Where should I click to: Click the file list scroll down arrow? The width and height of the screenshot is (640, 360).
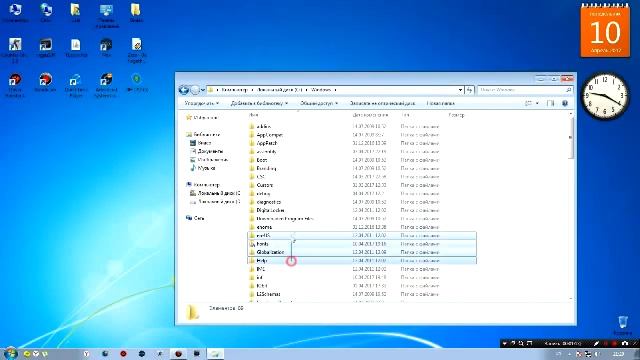(x=571, y=299)
